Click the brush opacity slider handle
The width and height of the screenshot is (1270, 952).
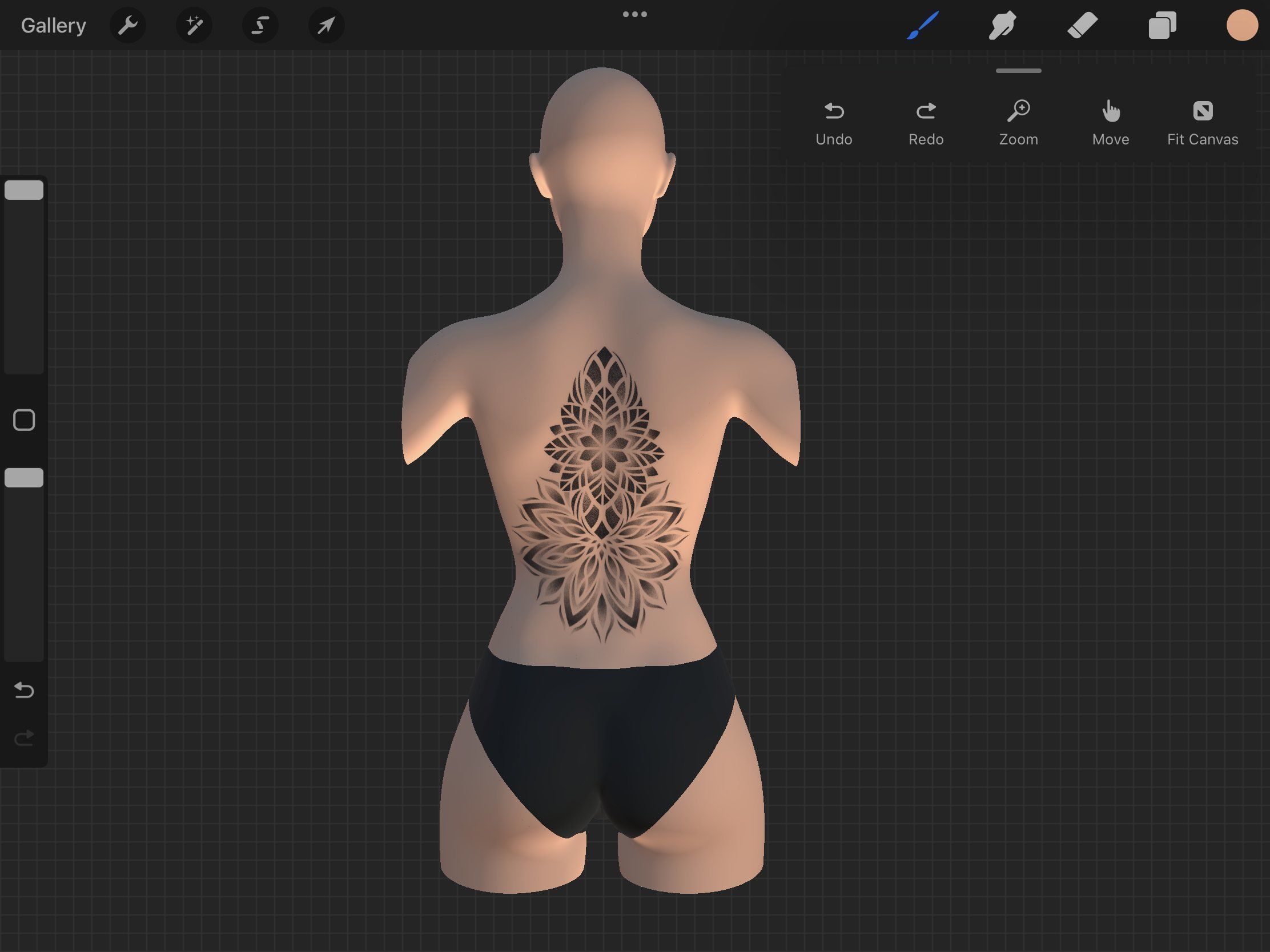coord(24,478)
